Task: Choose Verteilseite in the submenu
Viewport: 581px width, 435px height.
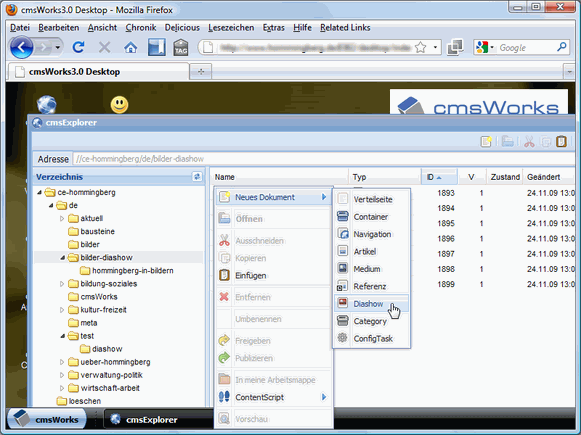Action: point(372,199)
